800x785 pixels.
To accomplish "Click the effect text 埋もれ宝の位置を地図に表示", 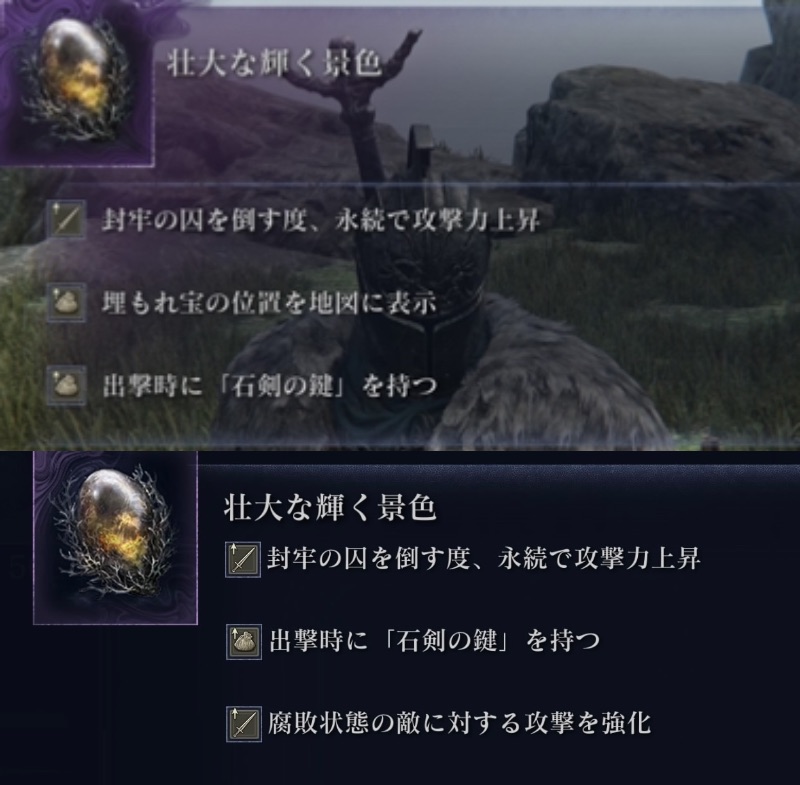I will tap(269, 303).
